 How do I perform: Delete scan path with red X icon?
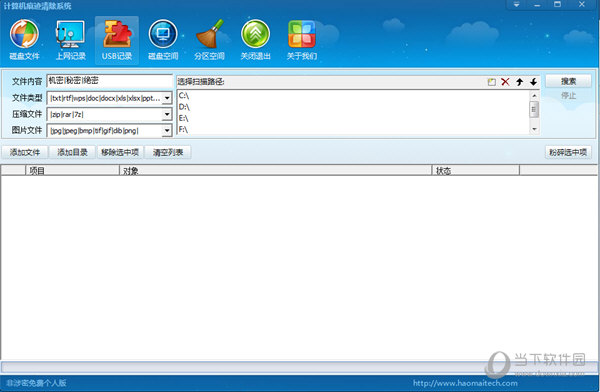(505, 82)
